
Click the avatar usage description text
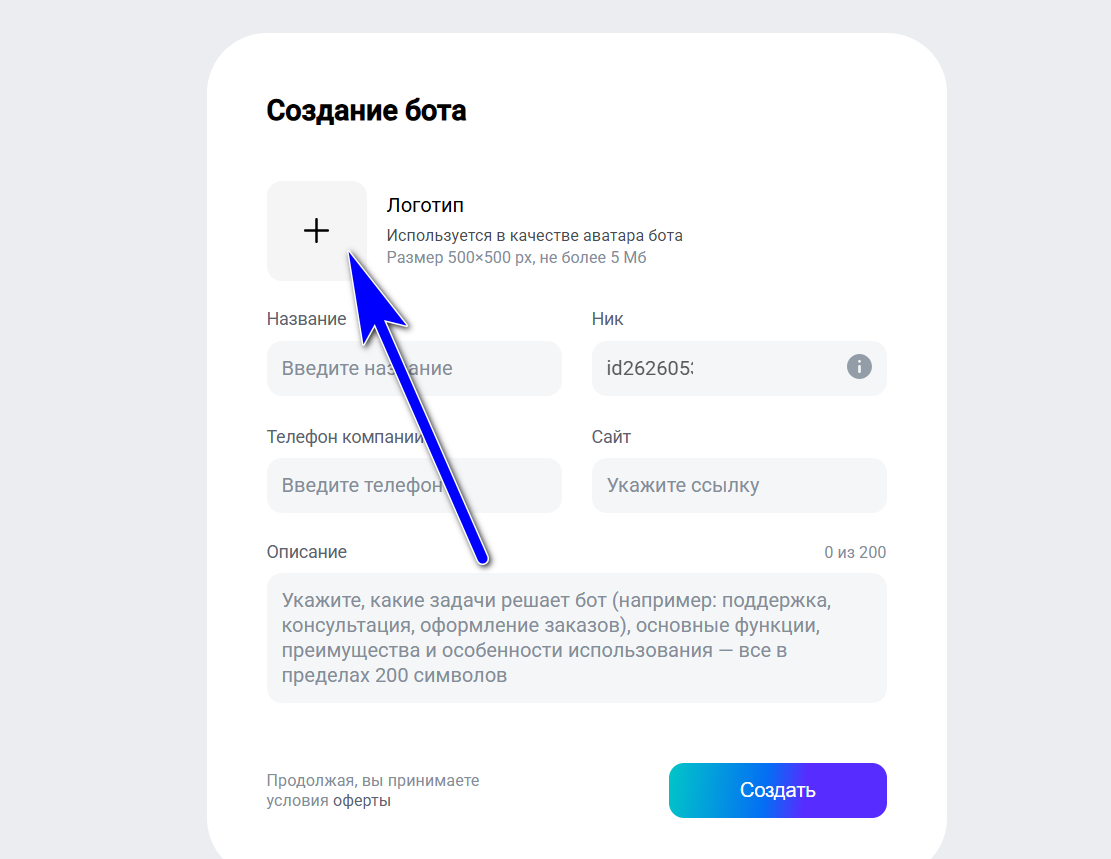point(534,236)
